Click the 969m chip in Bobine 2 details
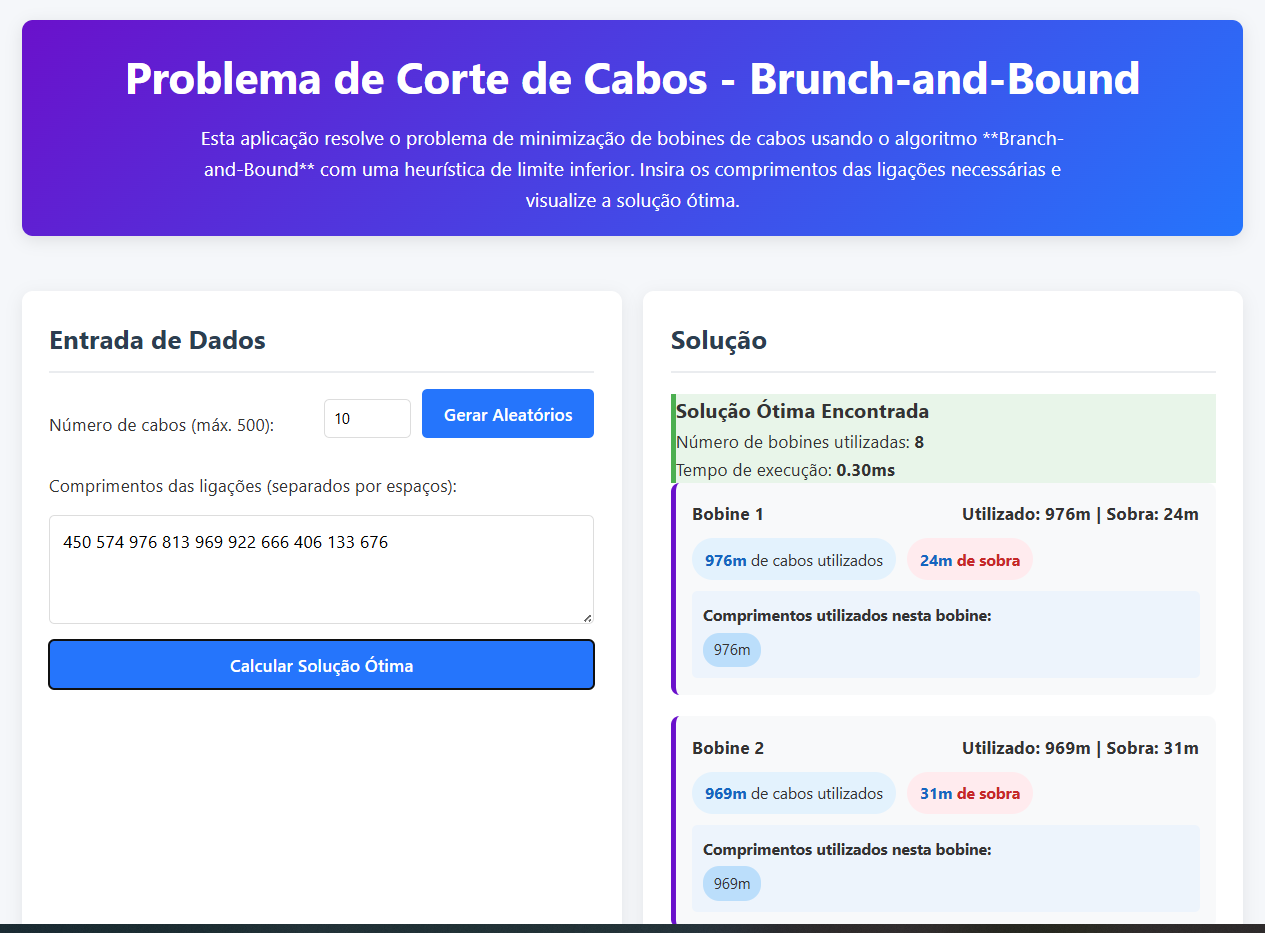 click(x=731, y=883)
